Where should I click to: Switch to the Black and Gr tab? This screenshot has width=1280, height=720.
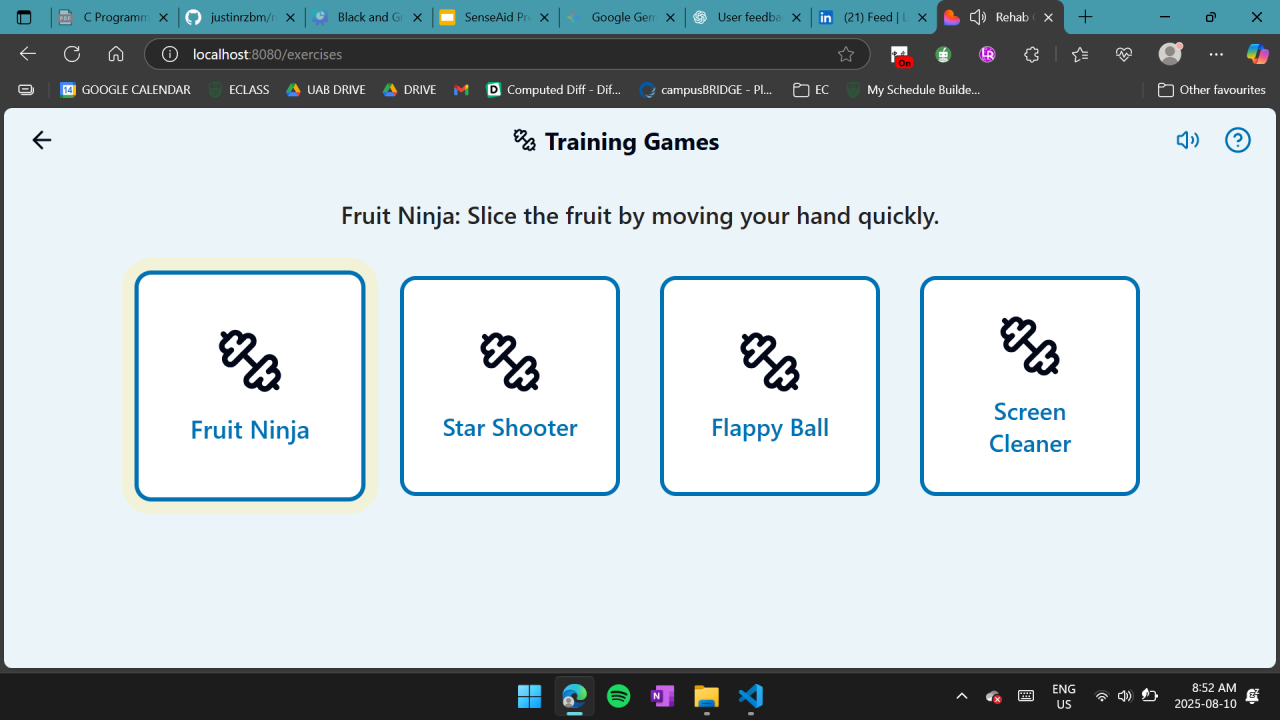(369, 17)
